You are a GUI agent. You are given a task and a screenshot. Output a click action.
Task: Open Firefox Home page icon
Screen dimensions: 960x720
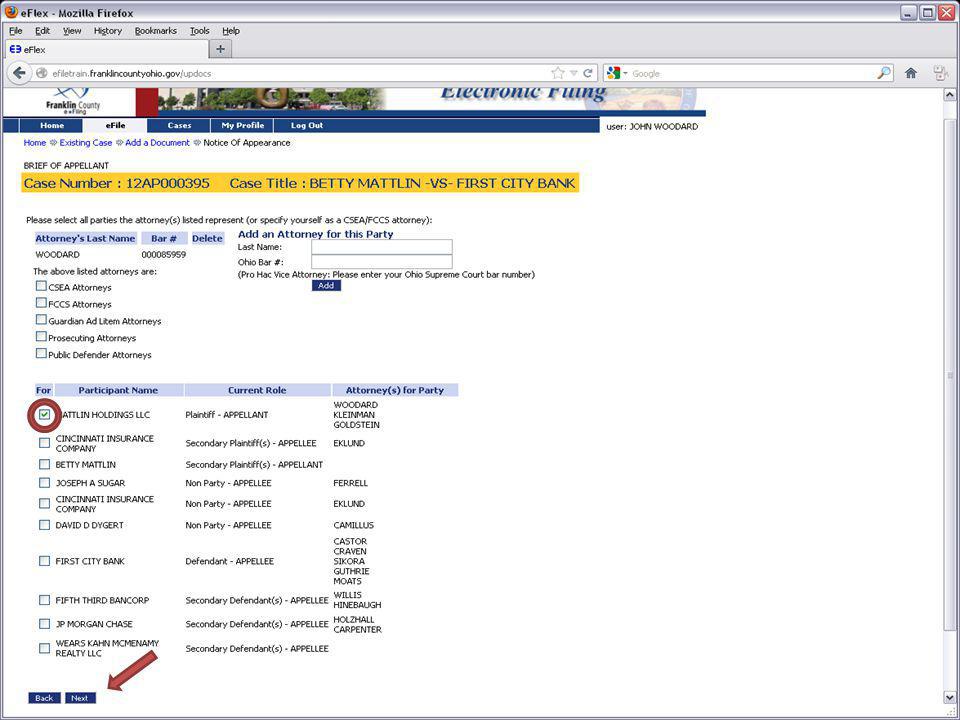[x=911, y=73]
